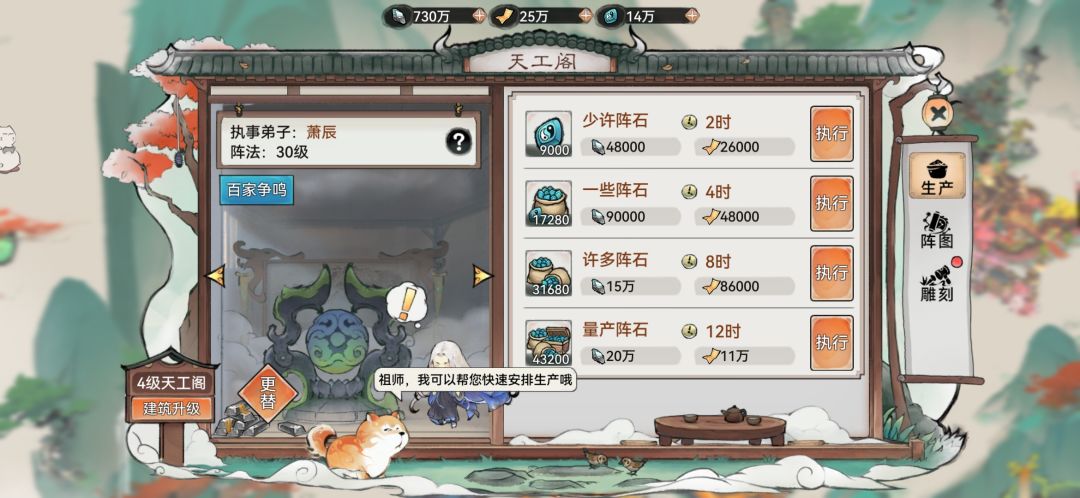This screenshot has height=498, width=1080.
Task: Click 建筑升级 to upgrade building
Action: pyautogui.click(x=171, y=408)
